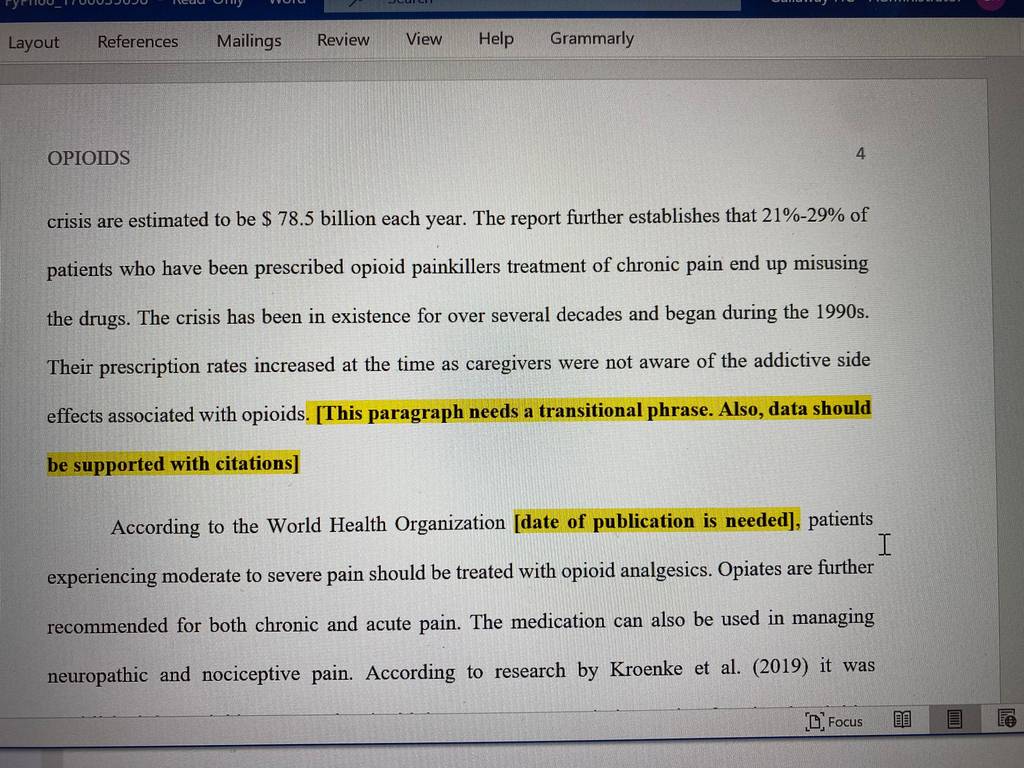The height and width of the screenshot is (768, 1024).
Task: Switch to Web Layout view icon
Action: click(1006, 718)
